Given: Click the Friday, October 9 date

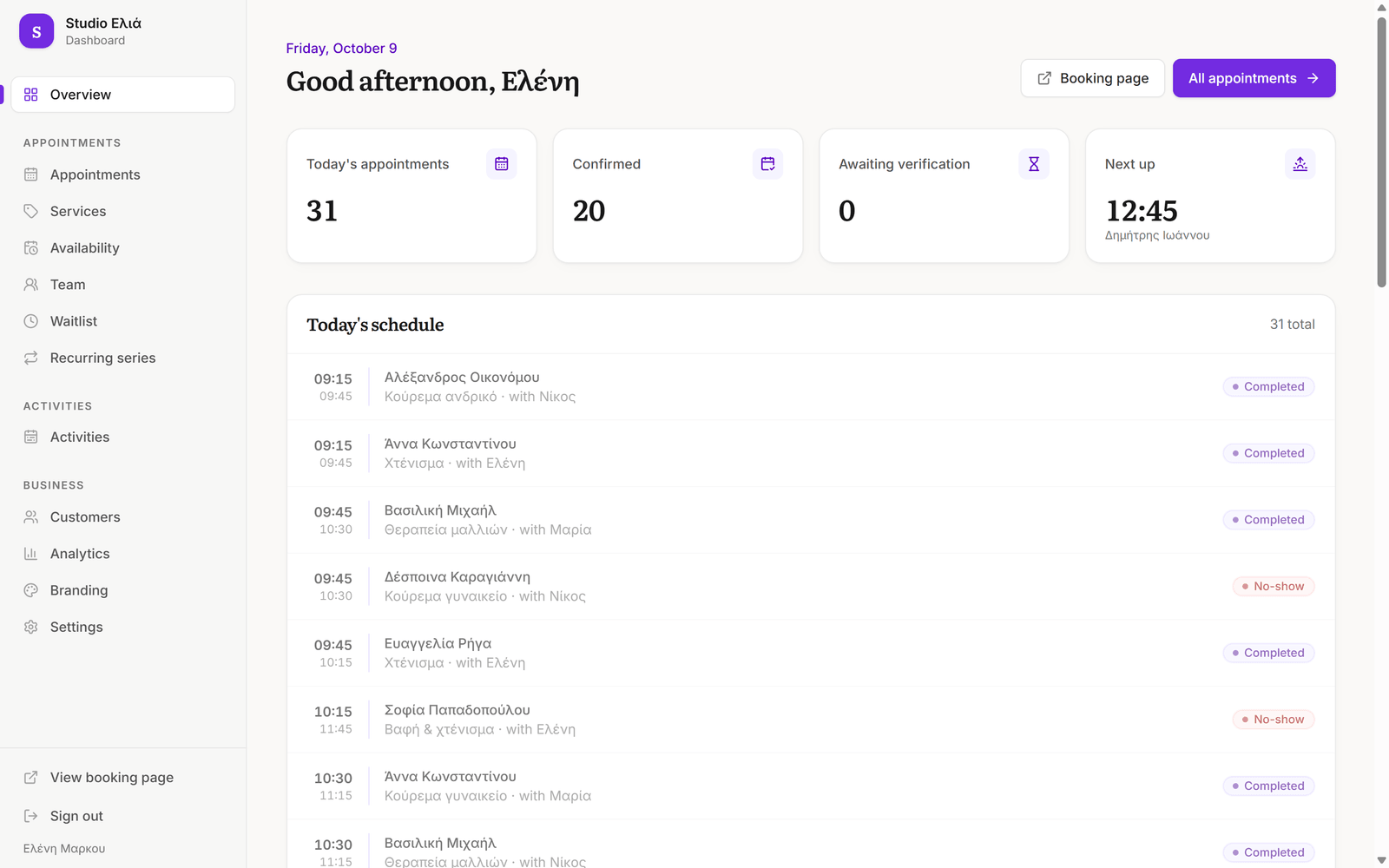Looking at the screenshot, I should [341, 49].
